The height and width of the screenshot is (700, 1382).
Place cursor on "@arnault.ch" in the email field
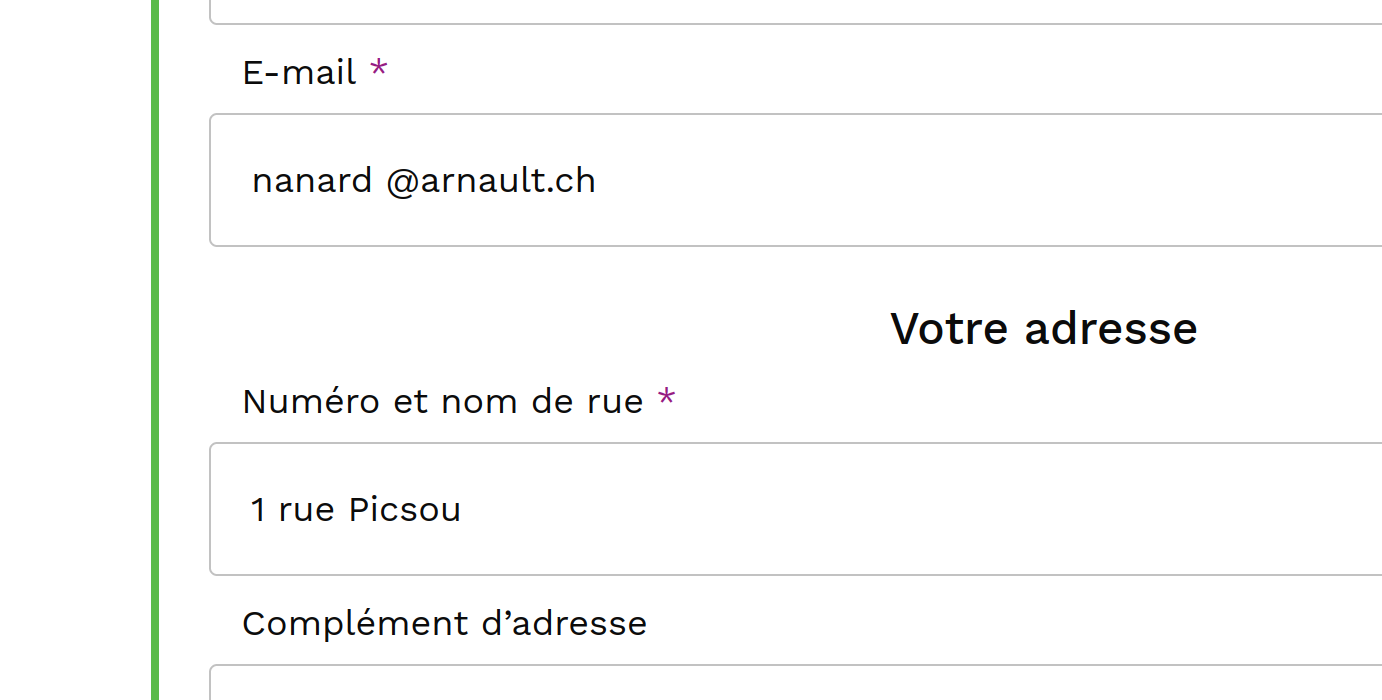point(490,181)
